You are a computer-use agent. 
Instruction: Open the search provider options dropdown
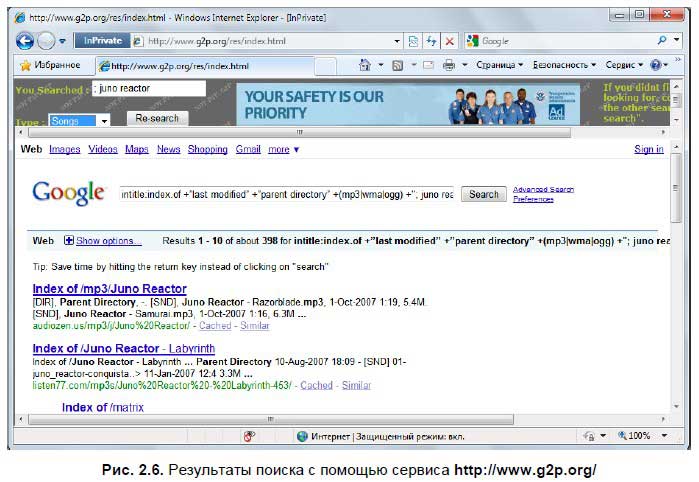click(677, 41)
